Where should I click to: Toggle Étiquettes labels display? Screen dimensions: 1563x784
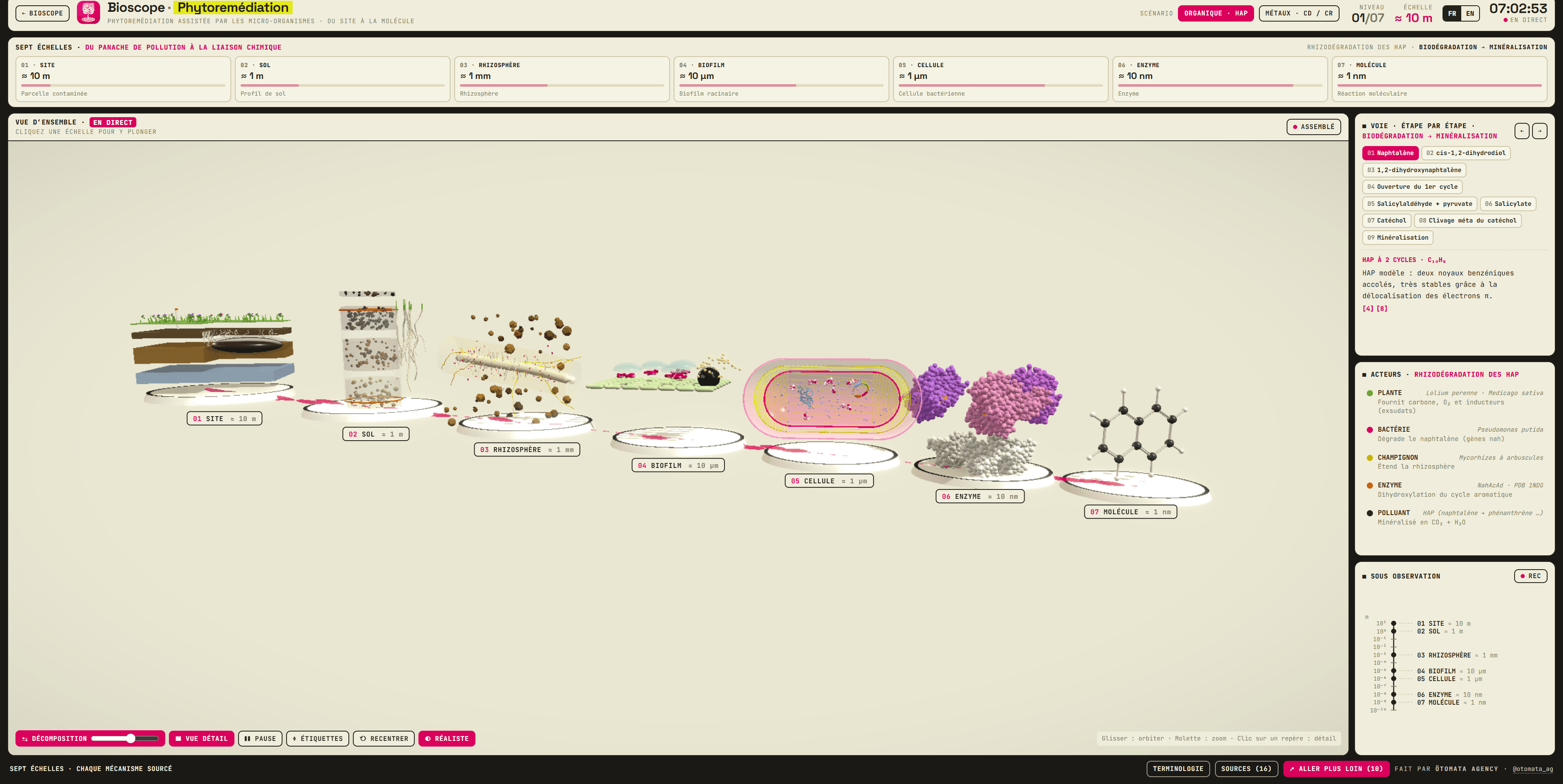coord(317,738)
